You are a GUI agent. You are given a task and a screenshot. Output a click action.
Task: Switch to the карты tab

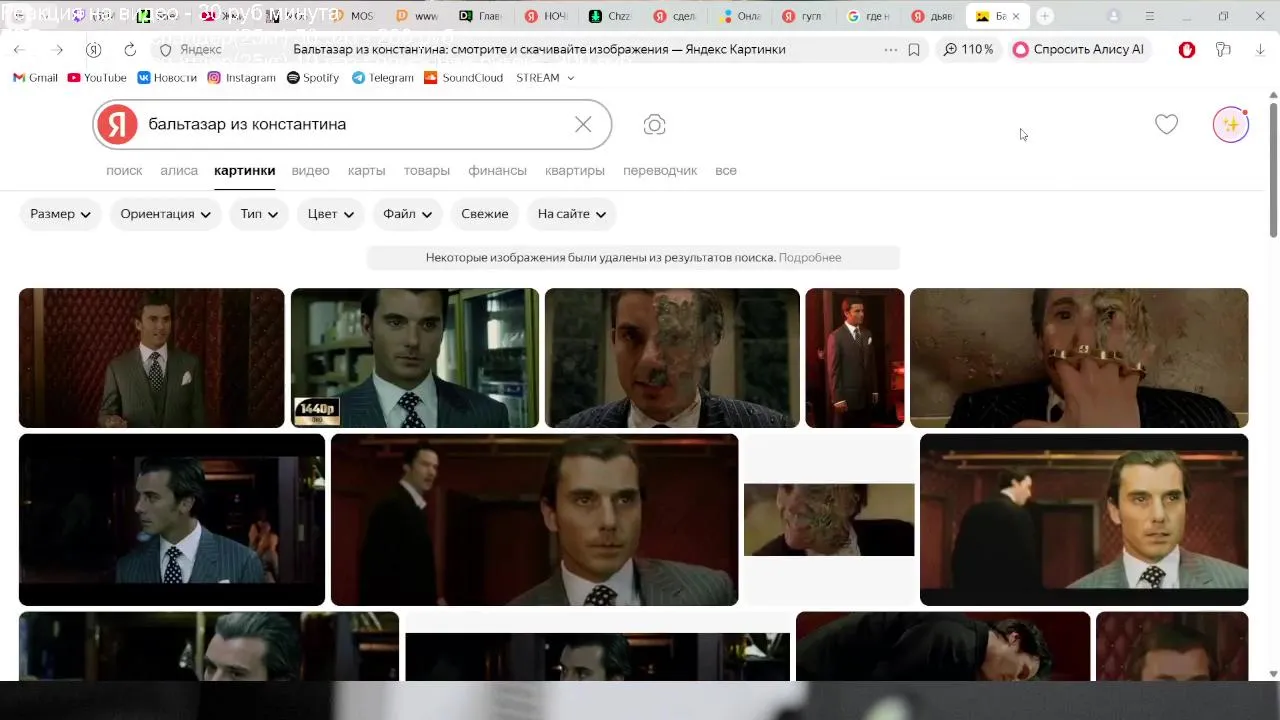coord(366,171)
